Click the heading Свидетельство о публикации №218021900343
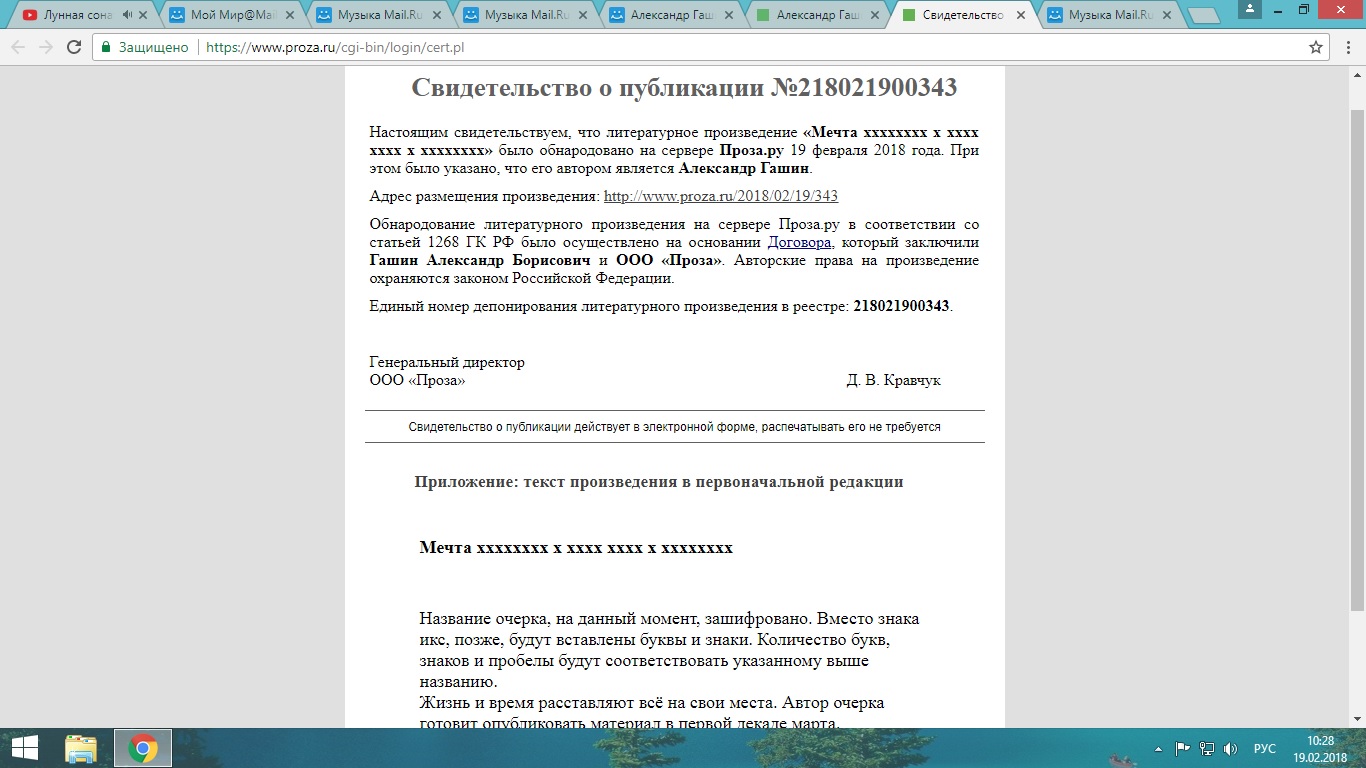The height and width of the screenshot is (768, 1366). coord(684,87)
